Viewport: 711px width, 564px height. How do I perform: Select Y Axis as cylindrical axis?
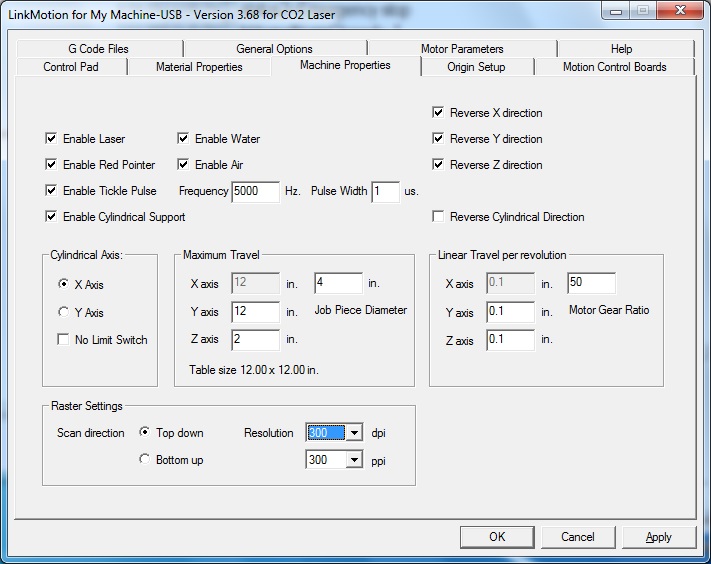[64, 313]
